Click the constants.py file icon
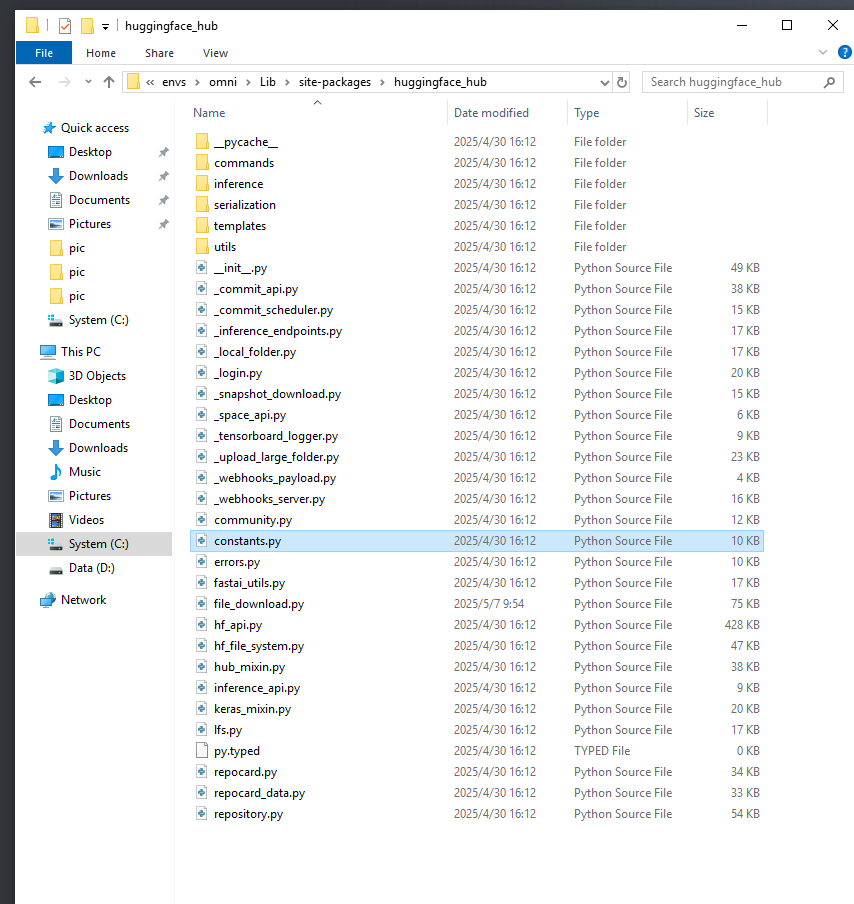The width and height of the screenshot is (854, 904). click(x=202, y=541)
